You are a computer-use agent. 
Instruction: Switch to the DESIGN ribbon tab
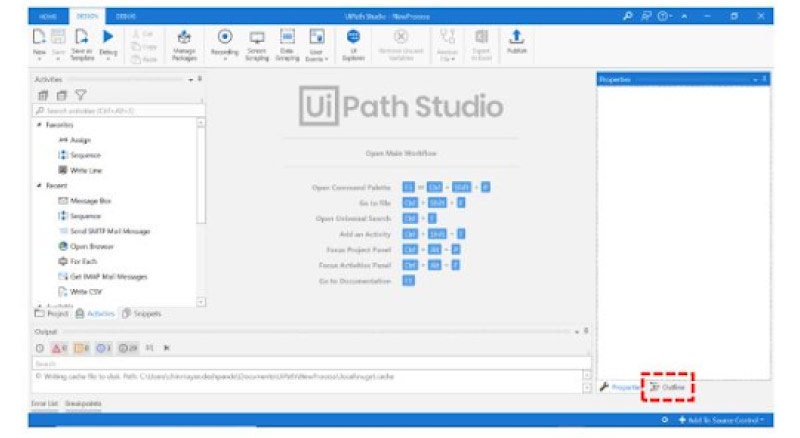click(87, 16)
